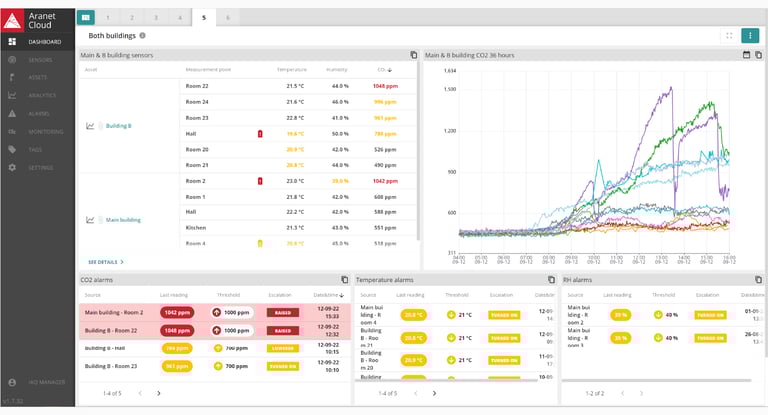This screenshot has width=768, height=415.
Task: Copy the Main & B building sensors widget
Action: [414, 55]
